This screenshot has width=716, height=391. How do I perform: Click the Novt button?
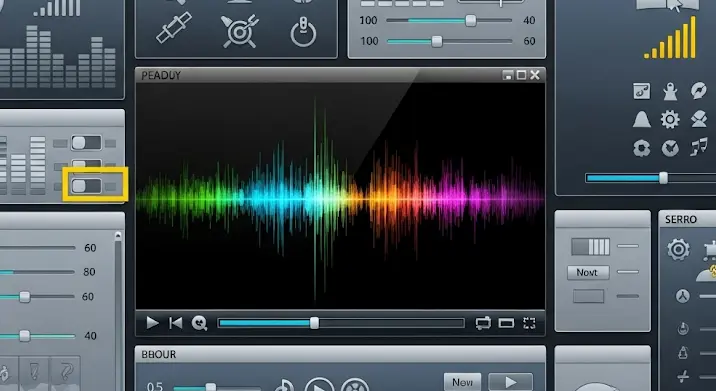pos(588,273)
